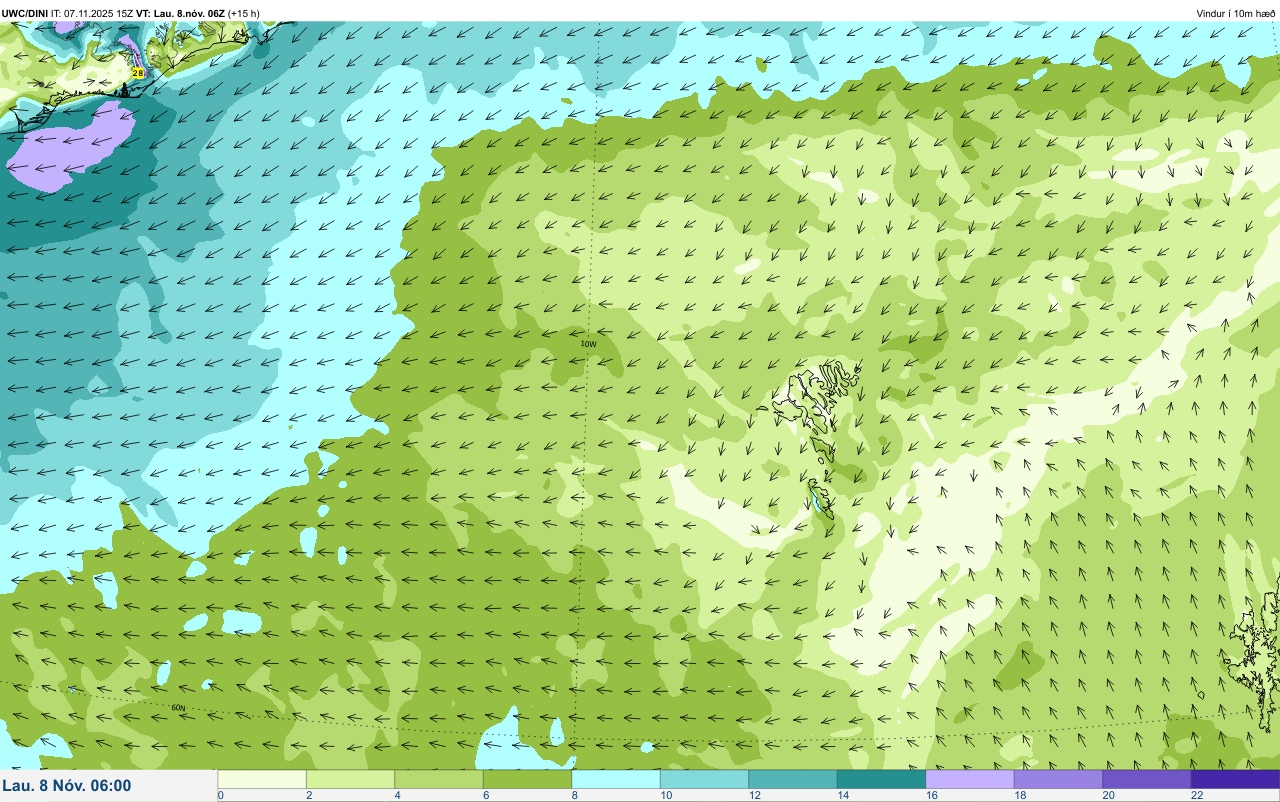This screenshot has height=802, width=1280.
Task: Click the darkest purple swatch above 22
Action: pyautogui.click(x=1235, y=779)
